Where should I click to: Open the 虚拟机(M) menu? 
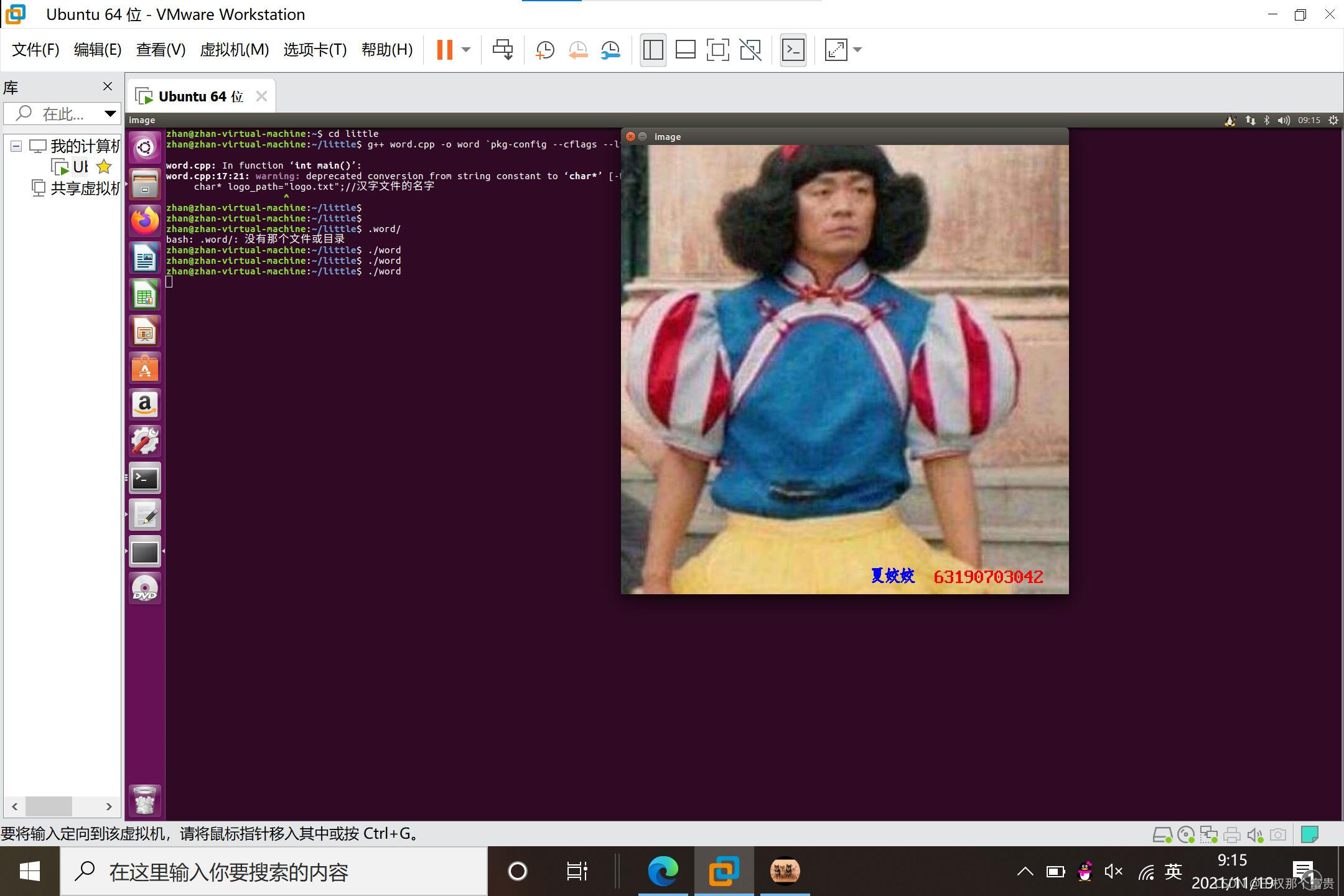point(234,50)
